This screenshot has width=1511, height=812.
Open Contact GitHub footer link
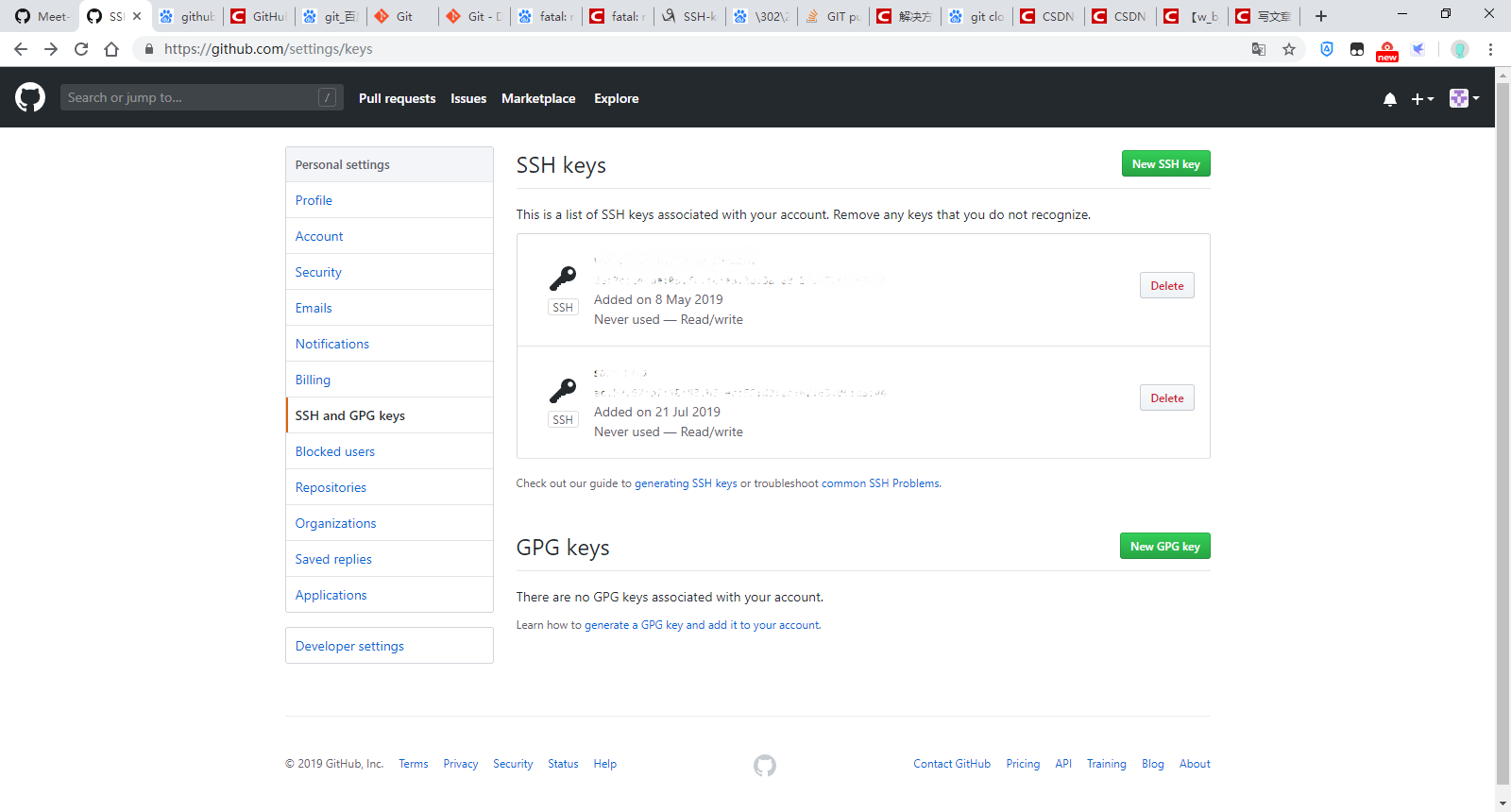(x=952, y=764)
